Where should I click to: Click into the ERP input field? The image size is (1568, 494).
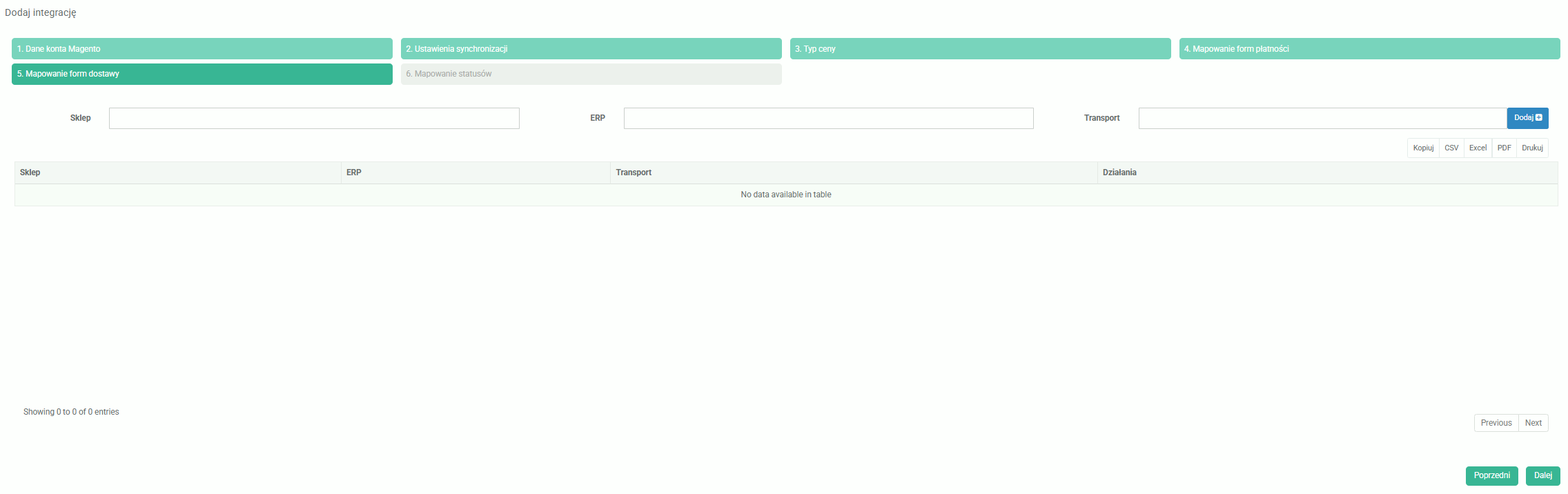tap(828, 118)
